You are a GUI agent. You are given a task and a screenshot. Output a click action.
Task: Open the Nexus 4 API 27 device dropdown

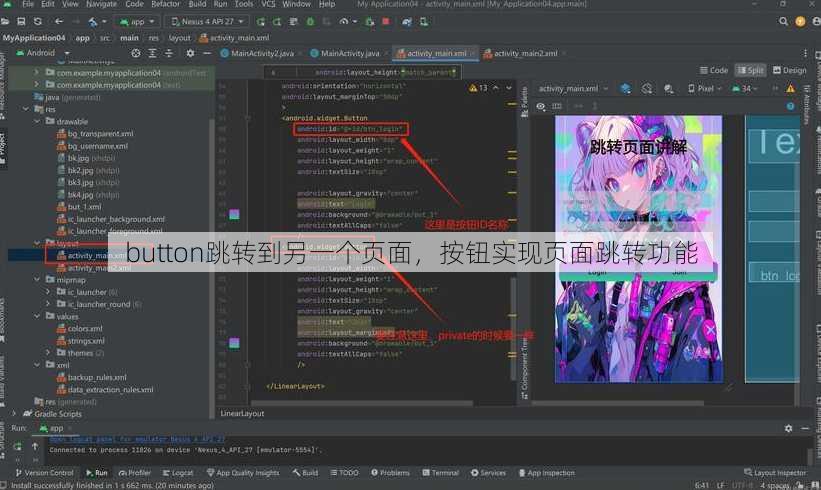pyautogui.click(x=207, y=21)
